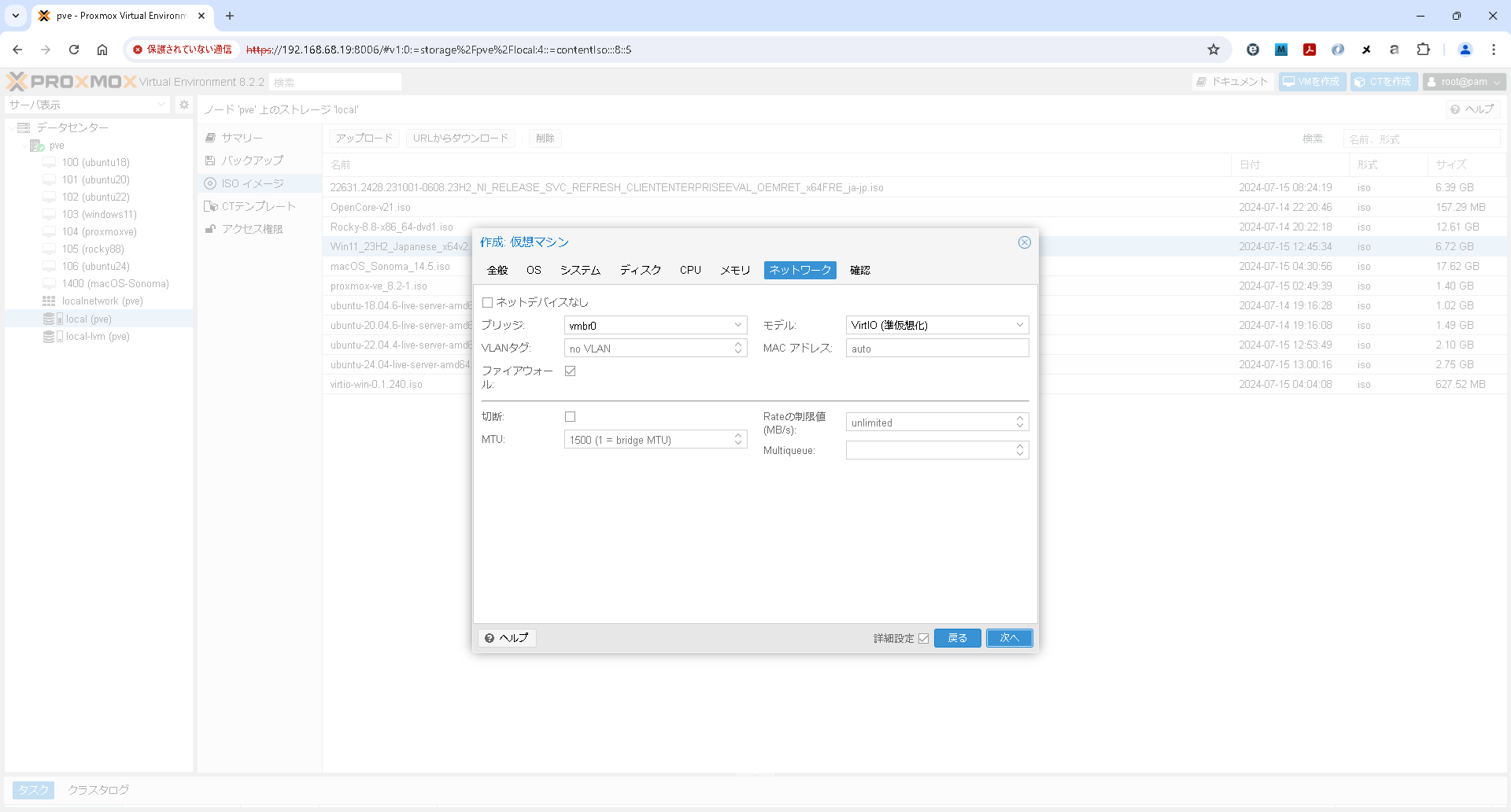Open server view settings gear
Image resolution: width=1511 pixels, height=812 pixels.
pos(184,105)
